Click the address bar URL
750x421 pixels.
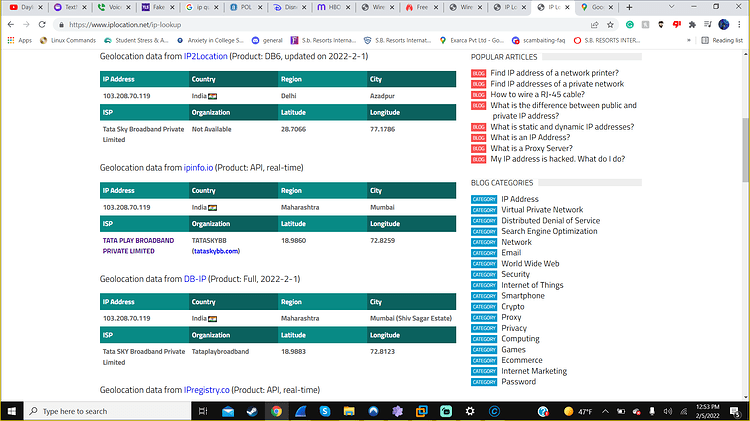pyautogui.click(x=125, y=25)
